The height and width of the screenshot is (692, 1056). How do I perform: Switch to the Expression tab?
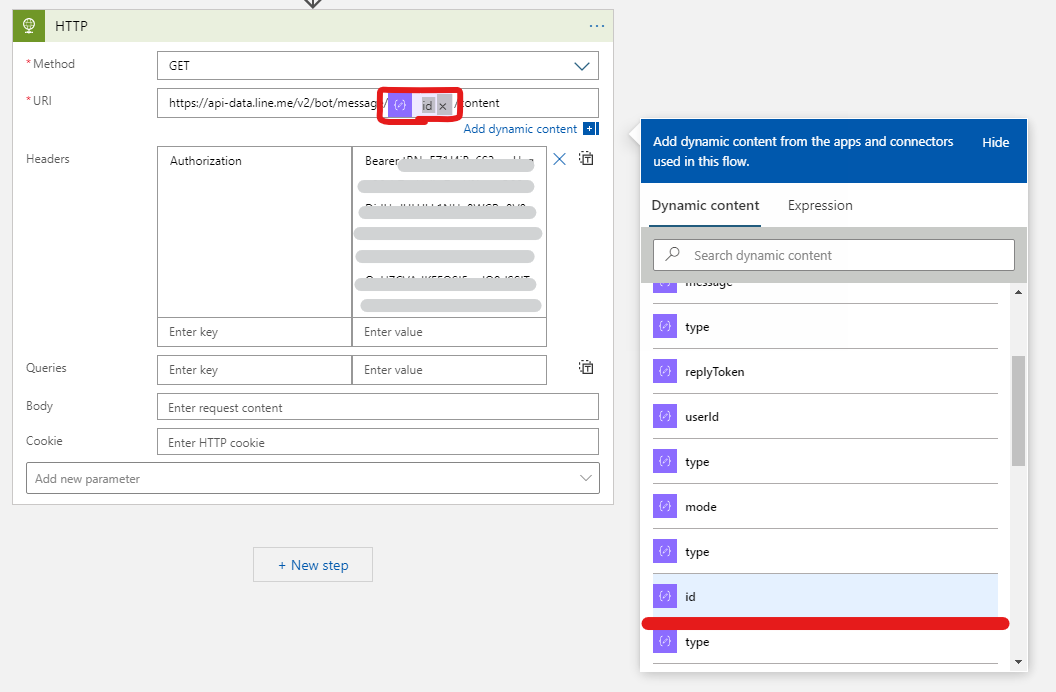(x=820, y=206)
